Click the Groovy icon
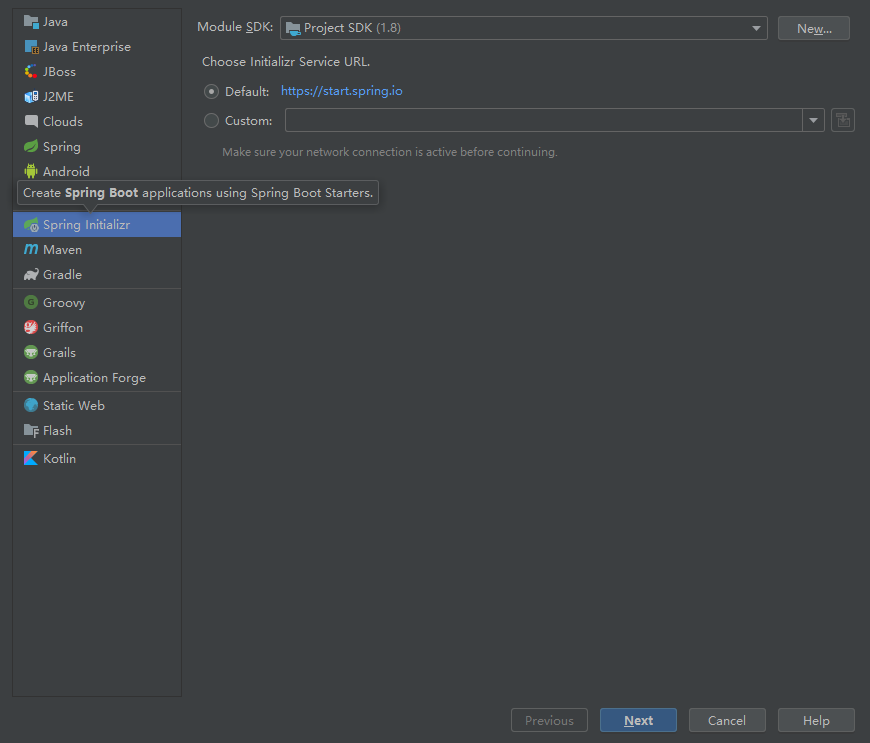The width and height of the screenshot is (870, 743). tap(31, 302)
